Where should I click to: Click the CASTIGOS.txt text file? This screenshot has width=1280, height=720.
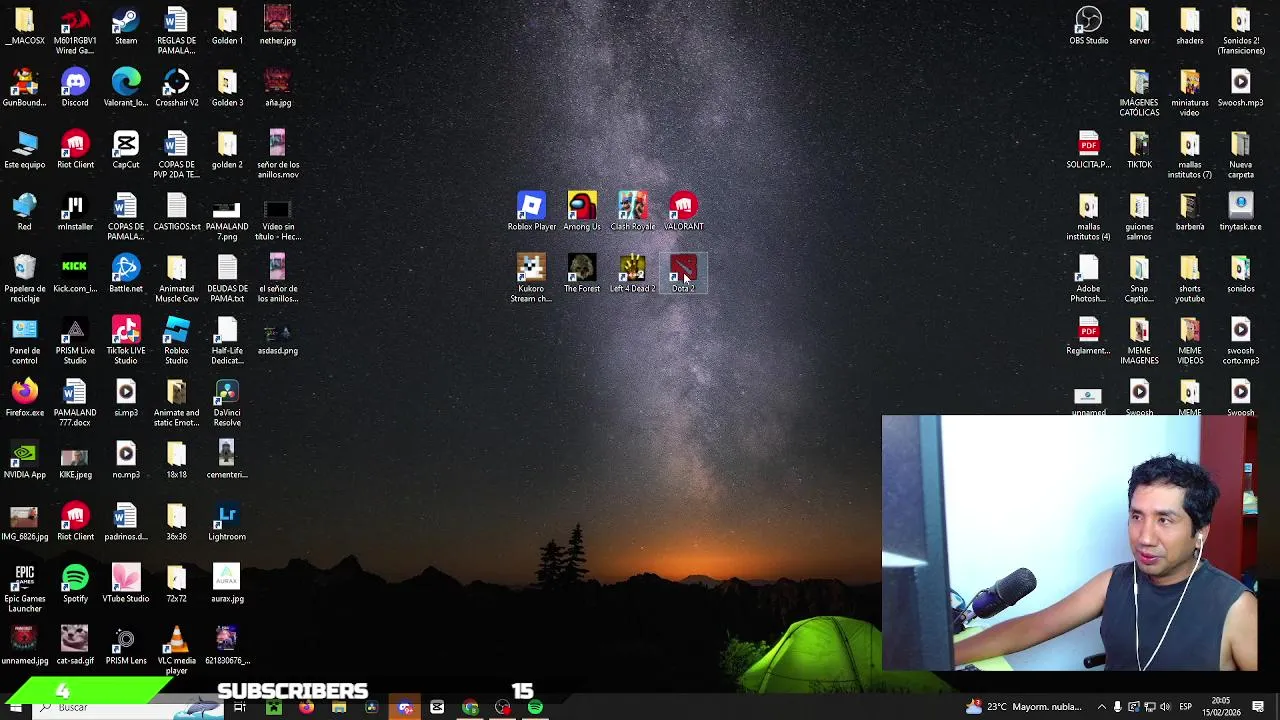(x=177, y=212)
